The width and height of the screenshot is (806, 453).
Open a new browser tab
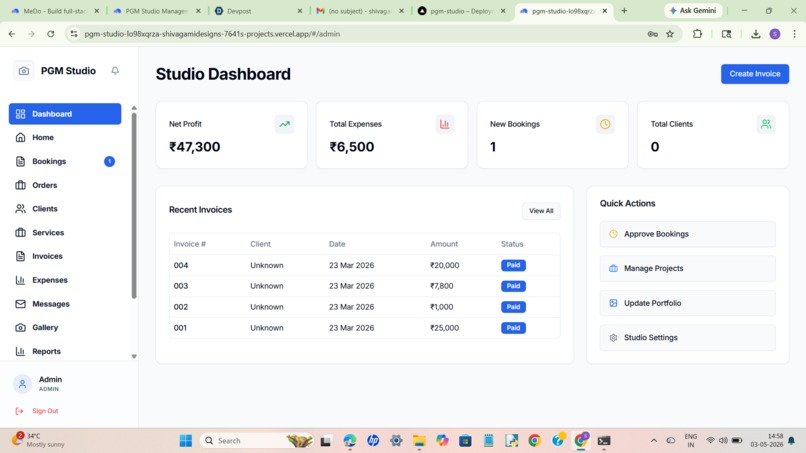tap(624, 11)
